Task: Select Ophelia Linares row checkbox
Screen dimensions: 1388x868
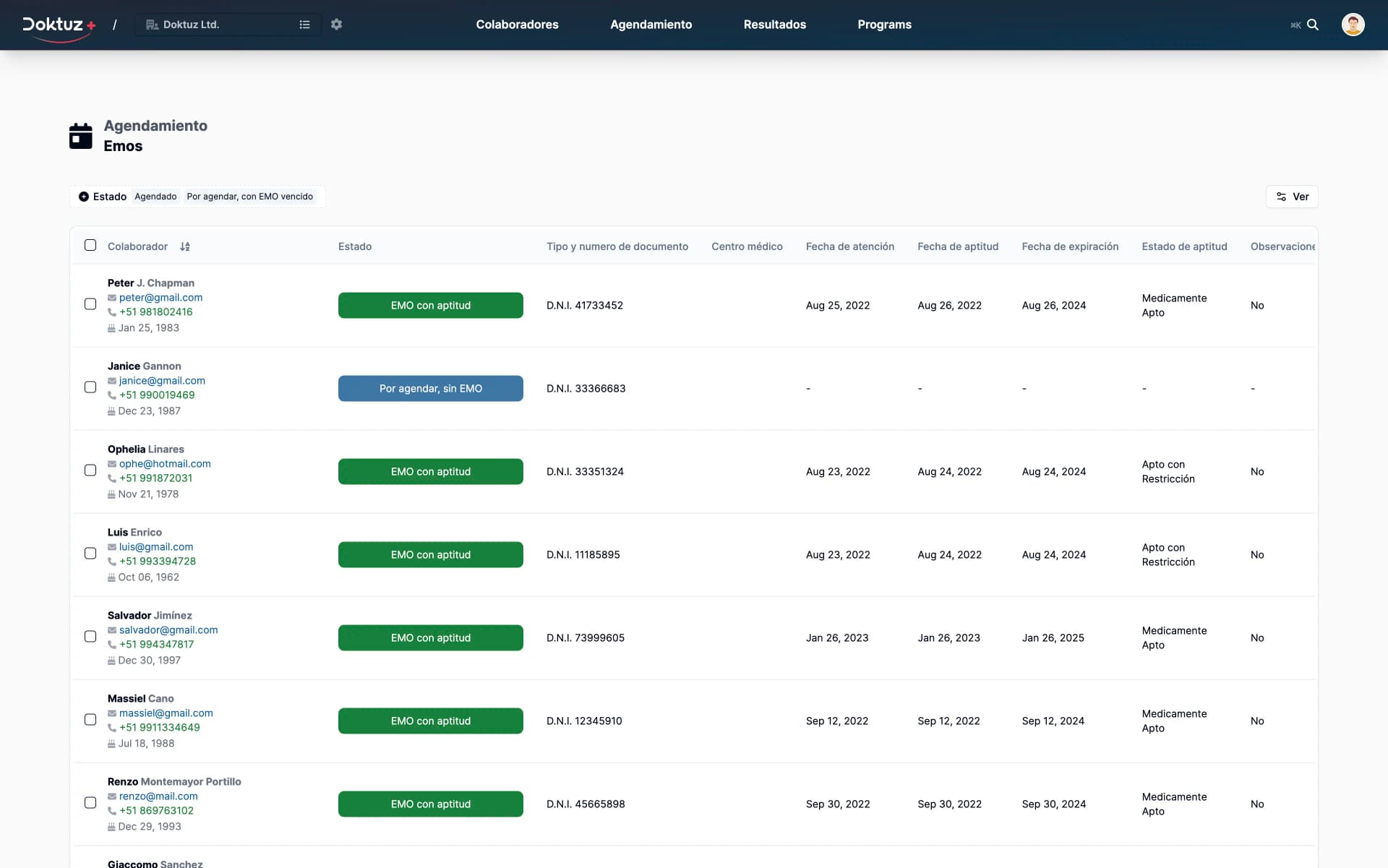Action: [x=90, y=470]
